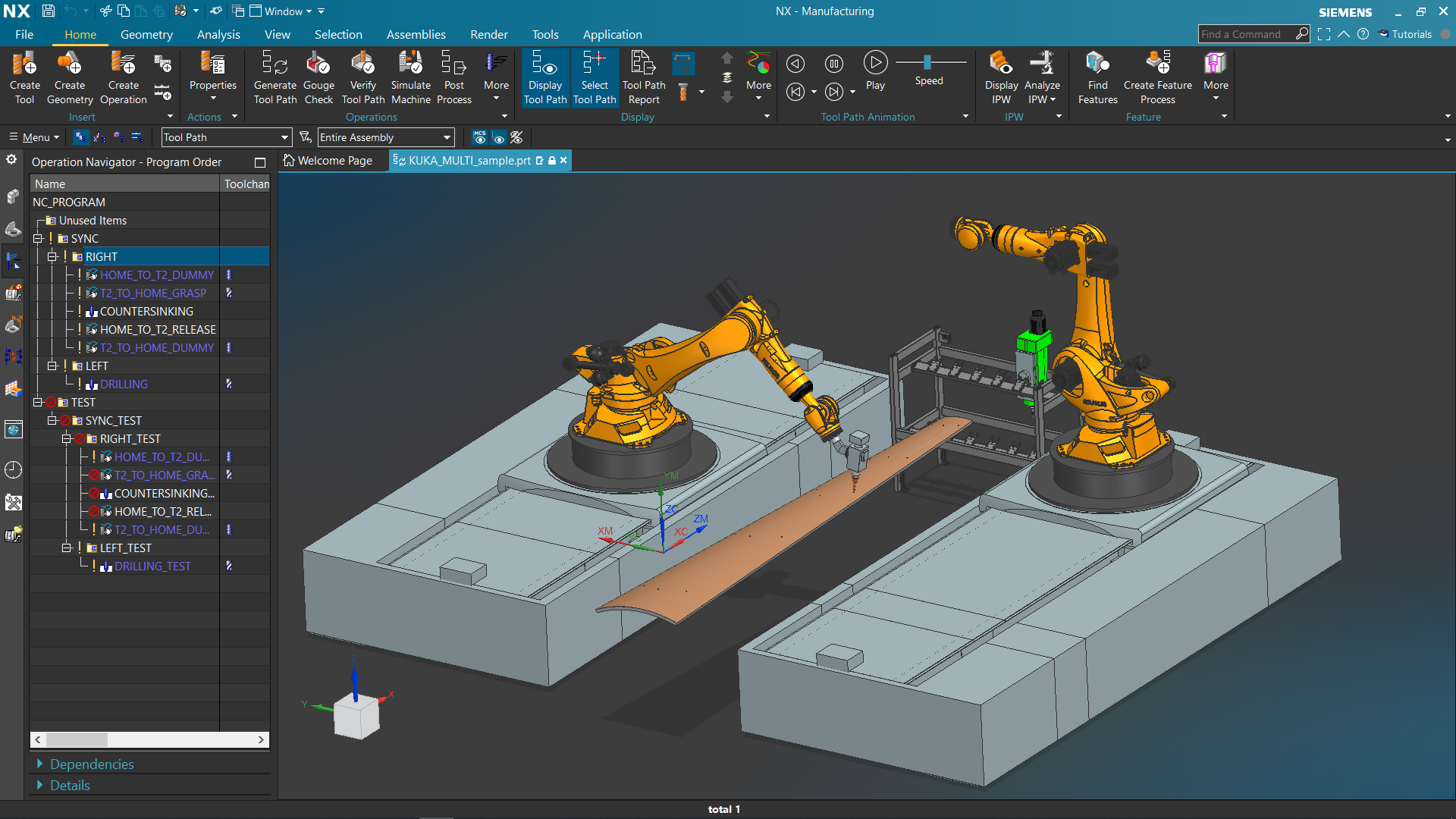This screenshot has width=1456, height=819.
Task: Select the HOME_TO_T2_RELEASE operation
Action: pos(158,330)
